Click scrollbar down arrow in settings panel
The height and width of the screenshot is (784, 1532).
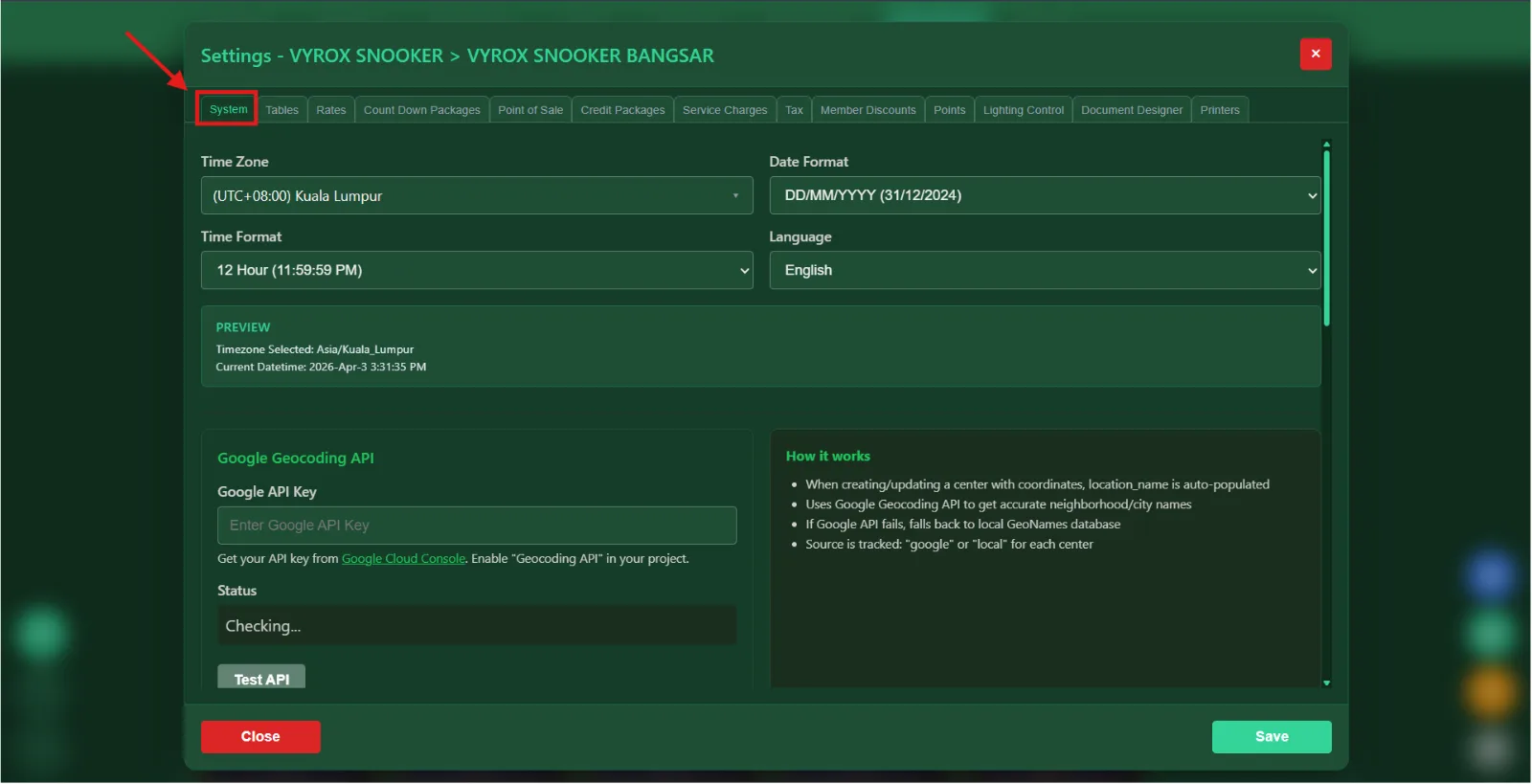1326,683
